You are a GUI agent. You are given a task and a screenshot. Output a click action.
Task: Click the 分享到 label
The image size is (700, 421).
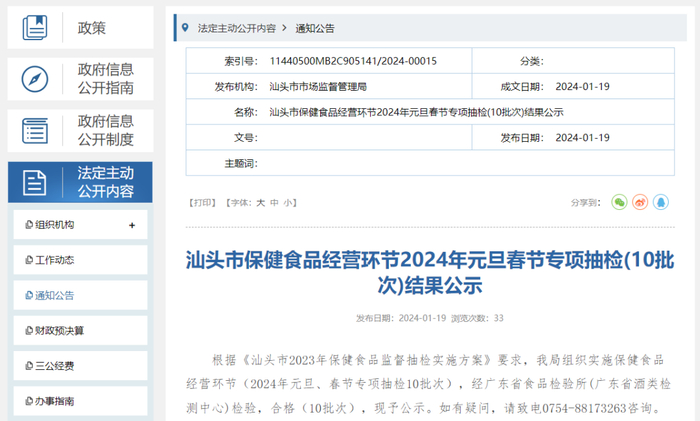pos(586,203)
